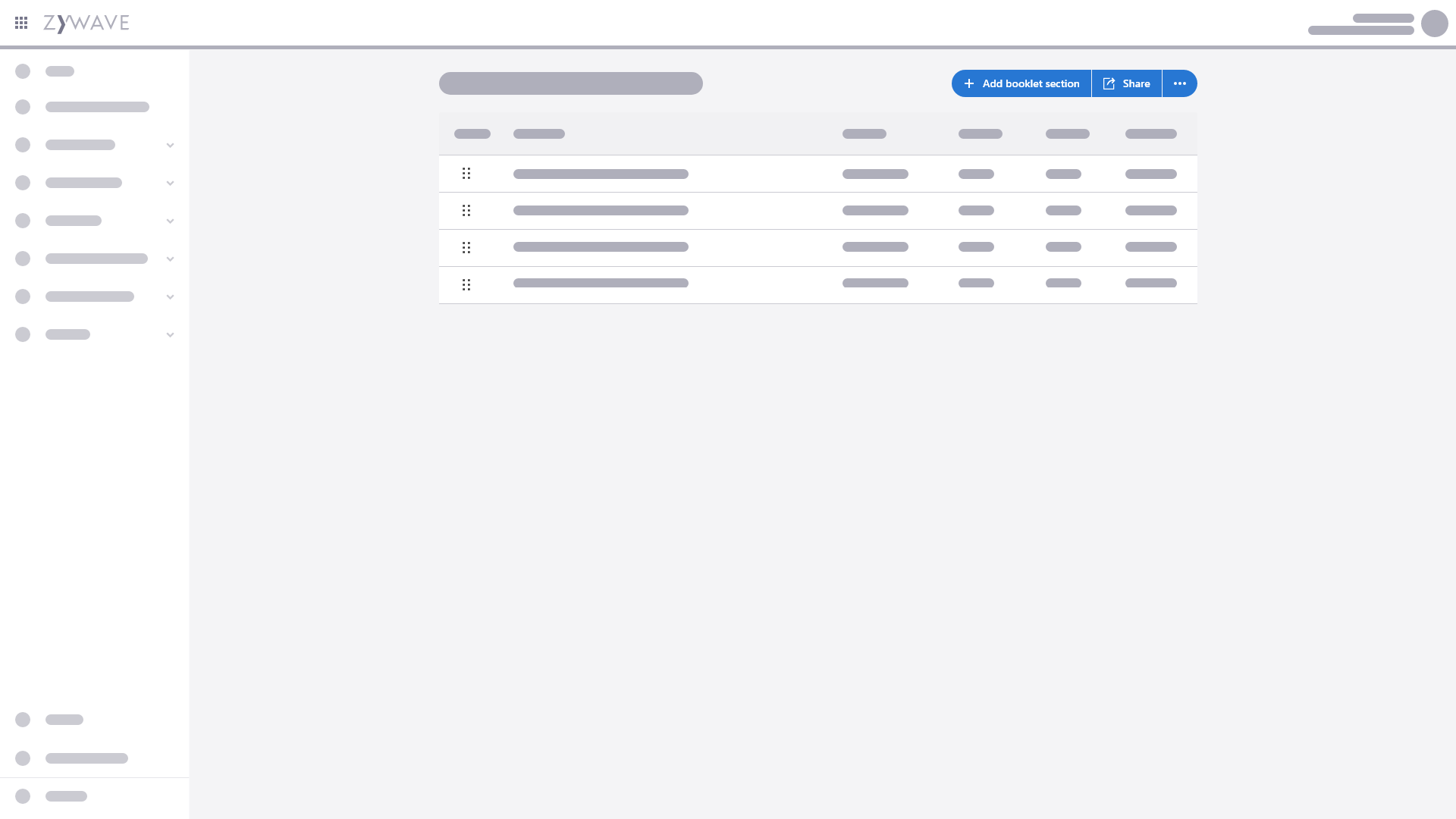
Task: Toggle the first sidebar section visibility
Action: (x=170, y=145)
